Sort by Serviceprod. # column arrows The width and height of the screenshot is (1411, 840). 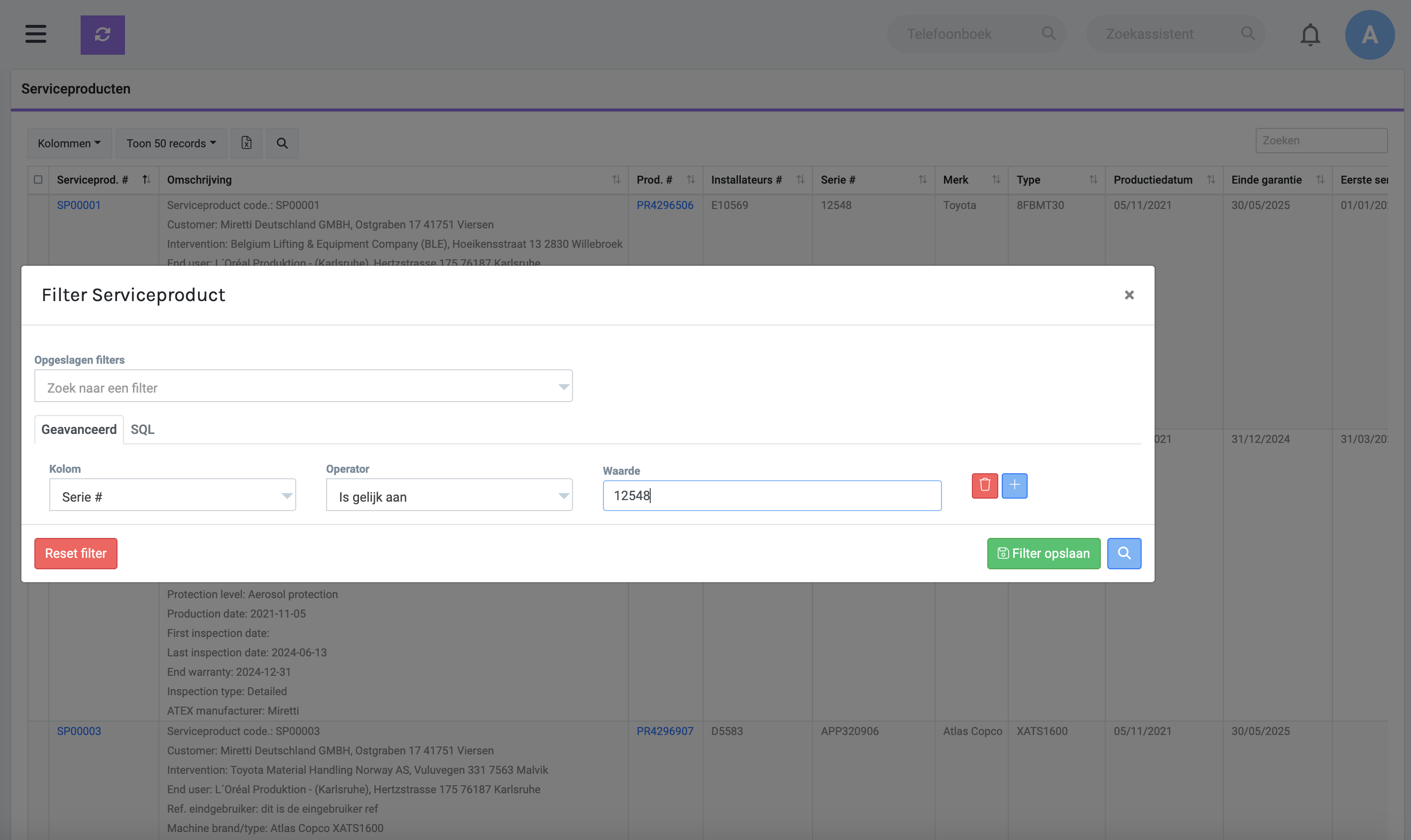(x=146, y=180)
